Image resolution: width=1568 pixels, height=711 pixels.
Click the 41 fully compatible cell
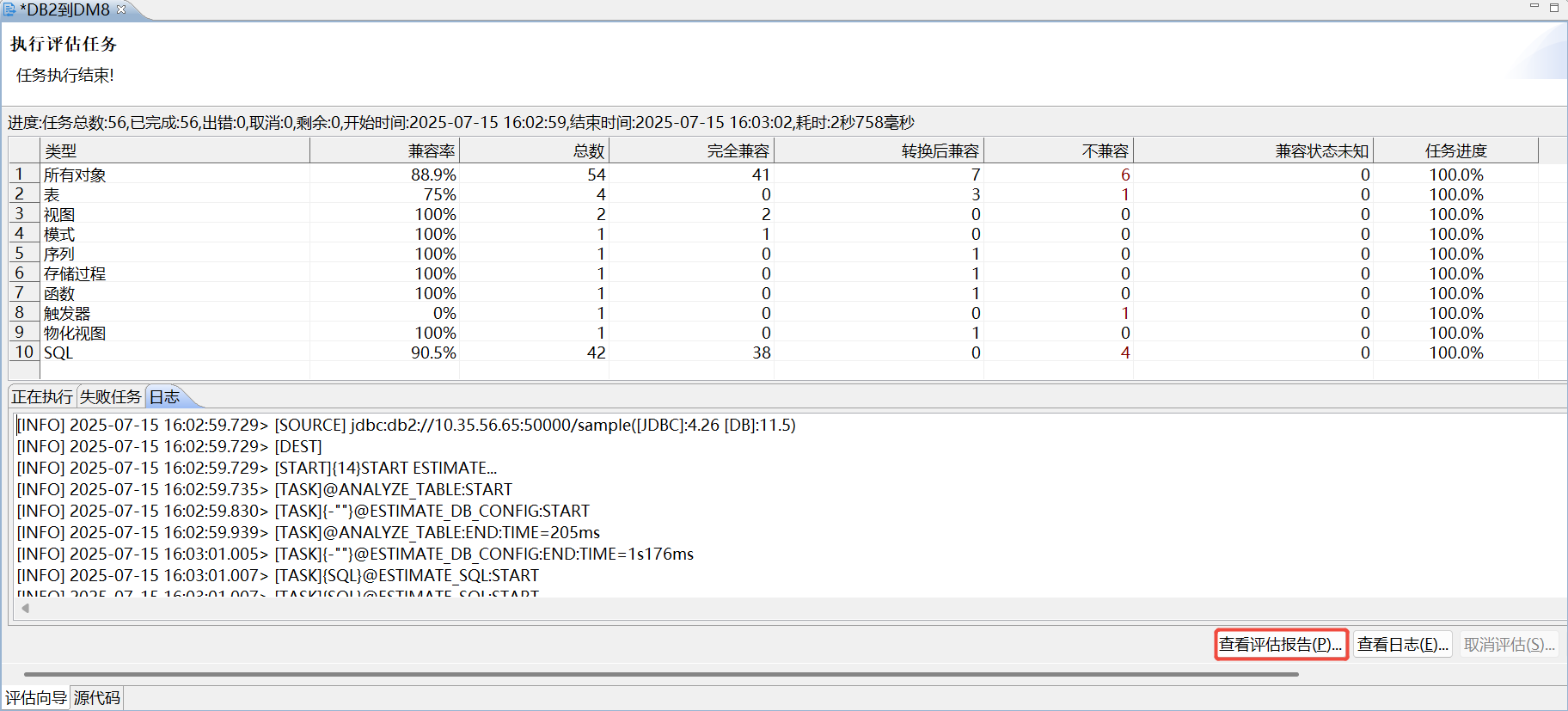tap(761, 175)
